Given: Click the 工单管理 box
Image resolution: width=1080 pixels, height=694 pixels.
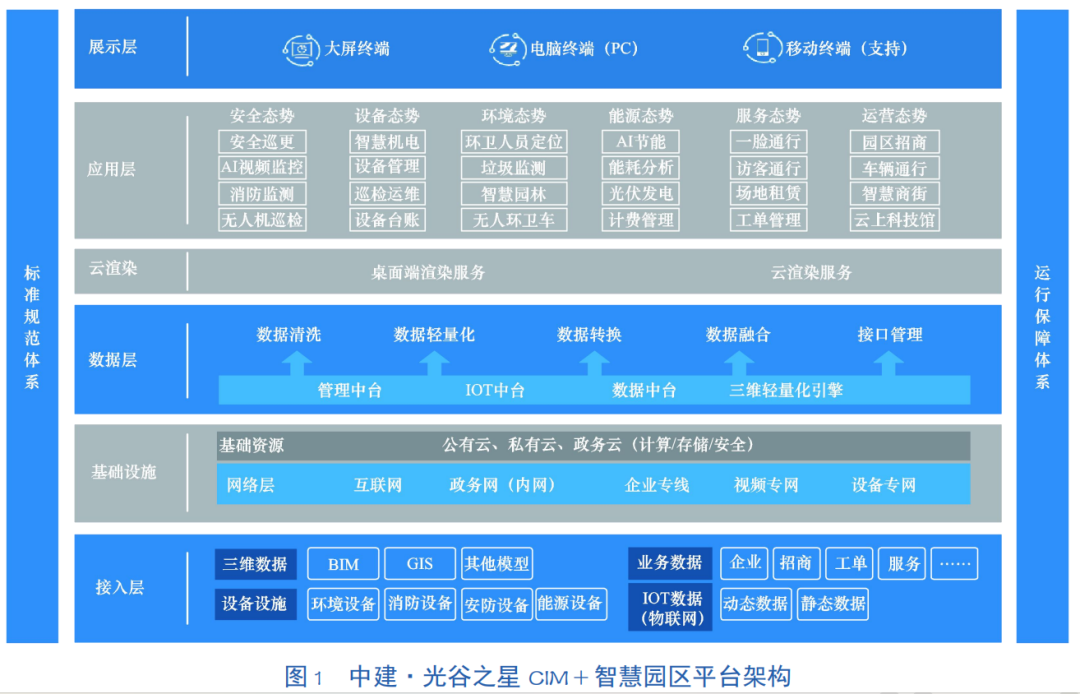Looking at the screenshot, I should (768, 220).
